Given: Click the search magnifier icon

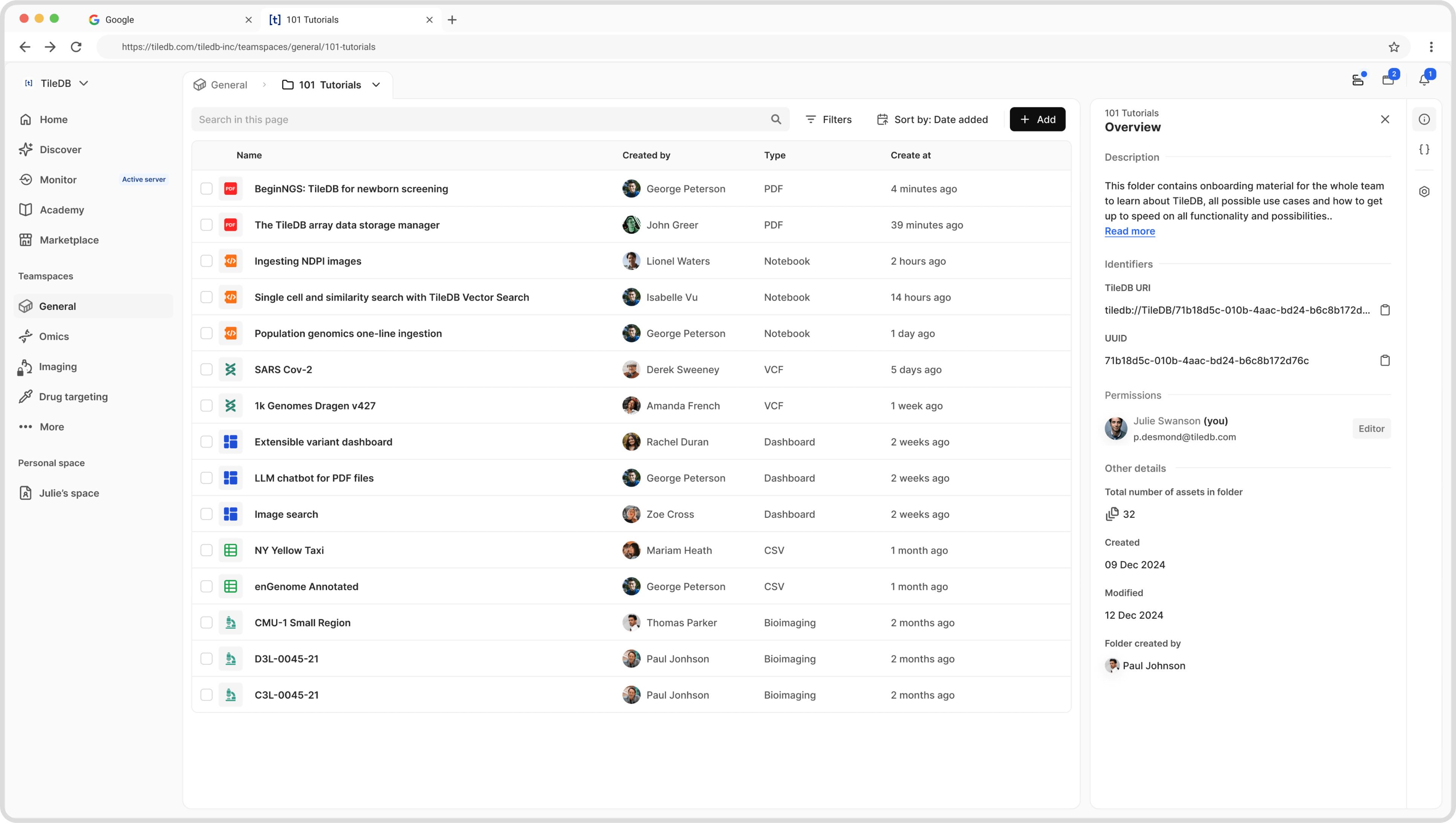Looking at the screenshot, I should click(x=776, y=119).
